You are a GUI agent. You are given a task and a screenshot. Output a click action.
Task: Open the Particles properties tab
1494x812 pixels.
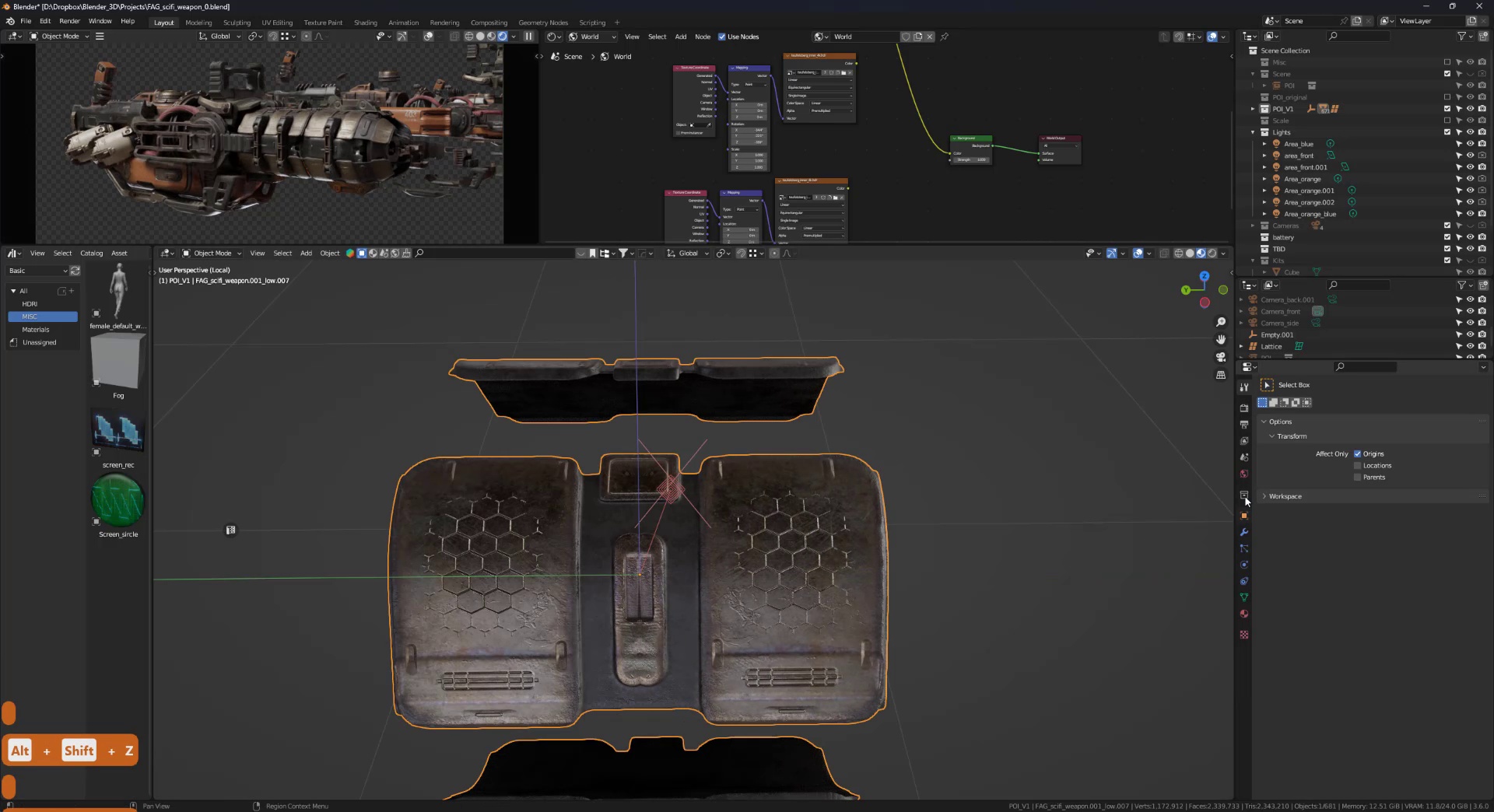(1244, 548)
